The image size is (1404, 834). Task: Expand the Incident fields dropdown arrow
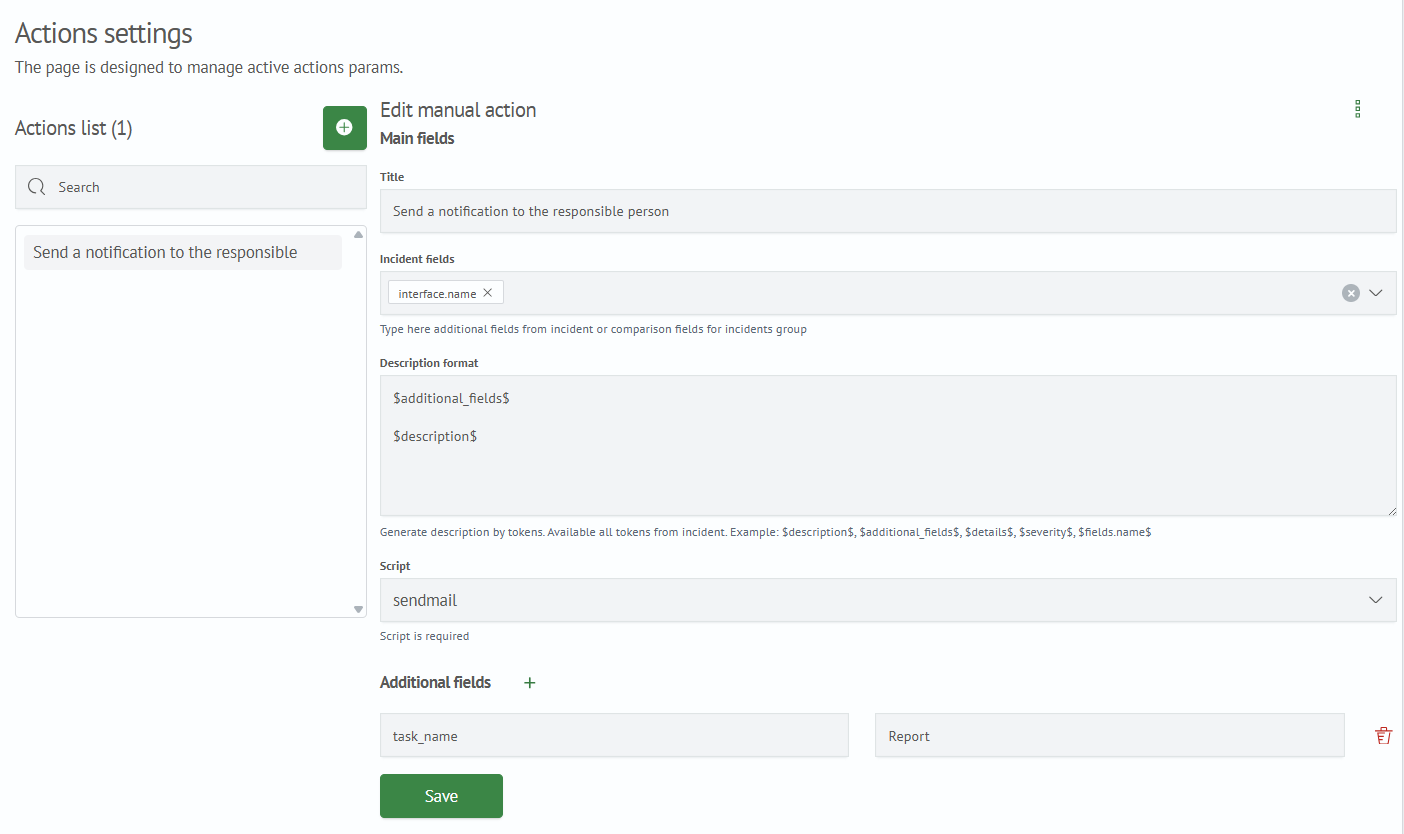[x=1376, y=293]
